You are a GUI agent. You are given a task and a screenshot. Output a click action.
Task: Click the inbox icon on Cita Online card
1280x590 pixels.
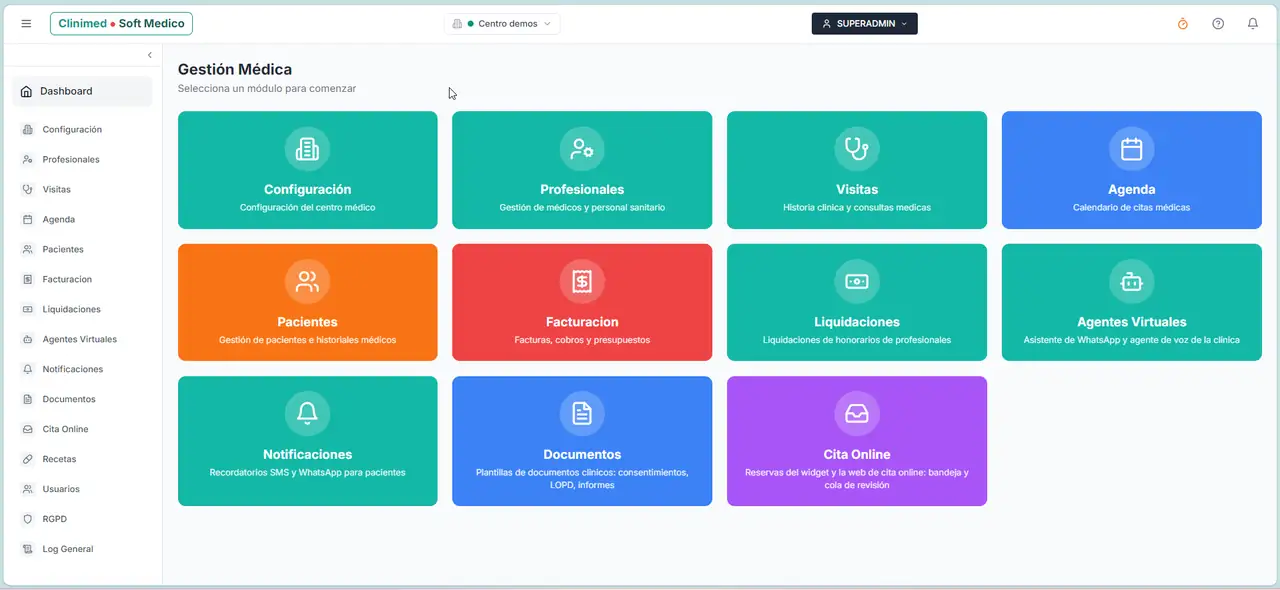(857, 413)
